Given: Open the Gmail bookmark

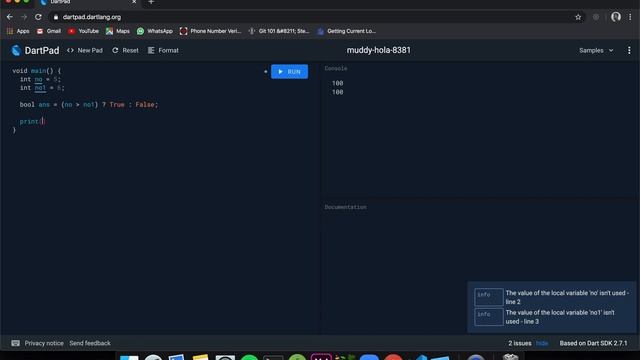Looking at the screenshot, I should (49, 31).
